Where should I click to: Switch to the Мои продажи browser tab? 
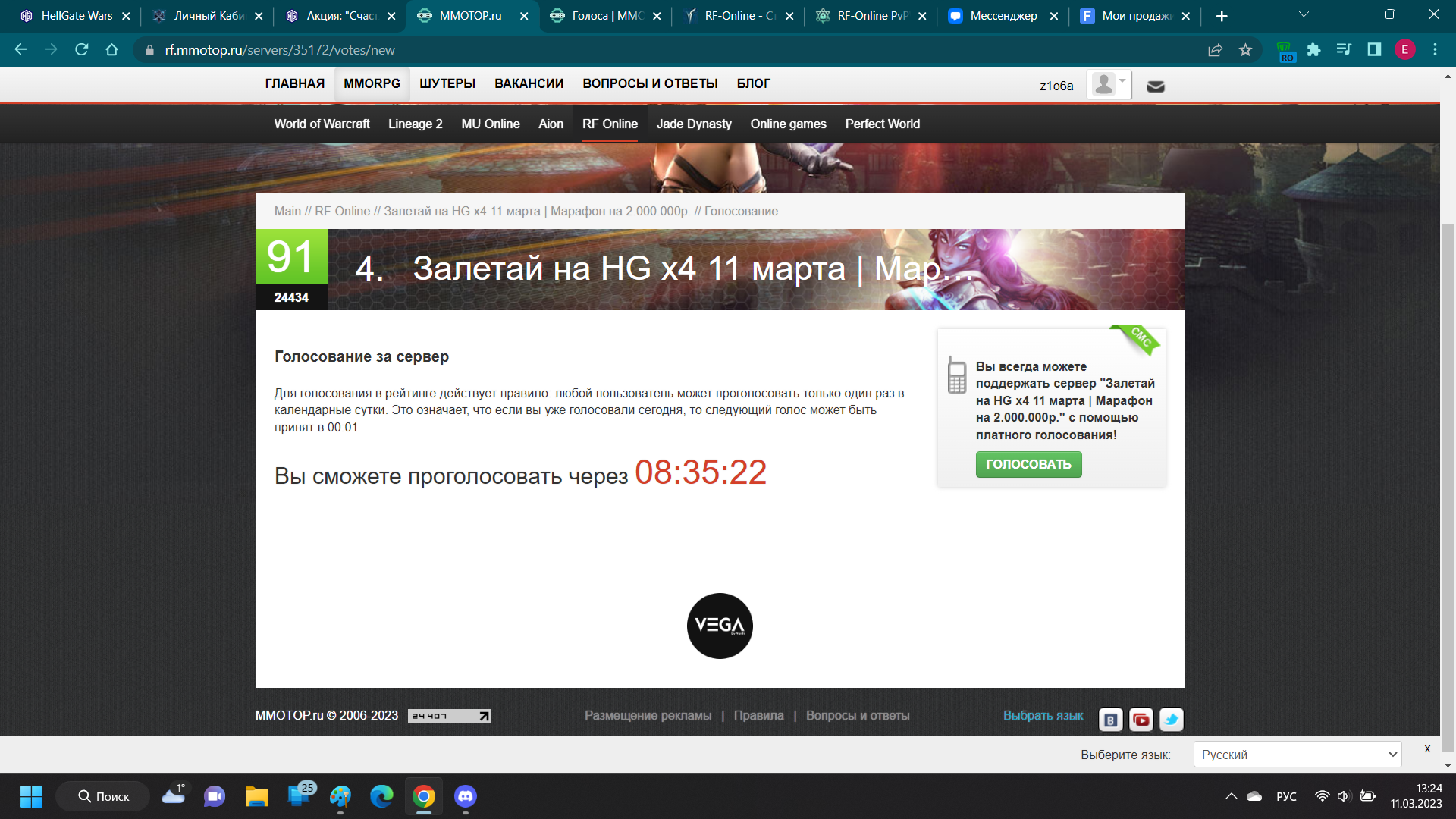[x=1136, y=15]
